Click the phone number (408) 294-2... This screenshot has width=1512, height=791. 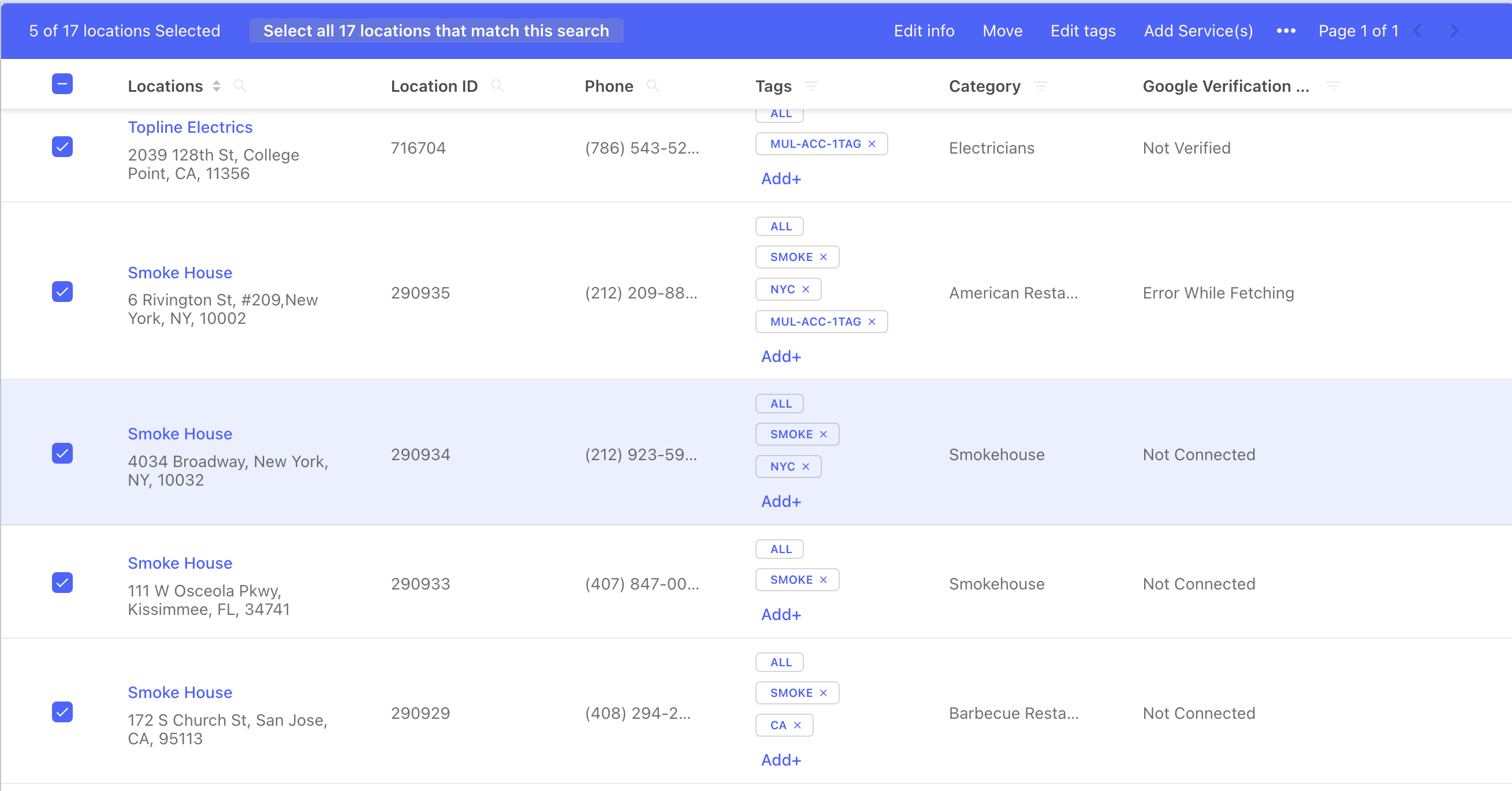pos(638,714)
